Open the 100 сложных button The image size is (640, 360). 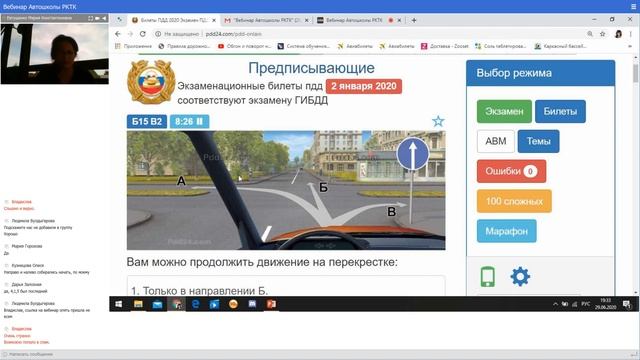[514, 201]
